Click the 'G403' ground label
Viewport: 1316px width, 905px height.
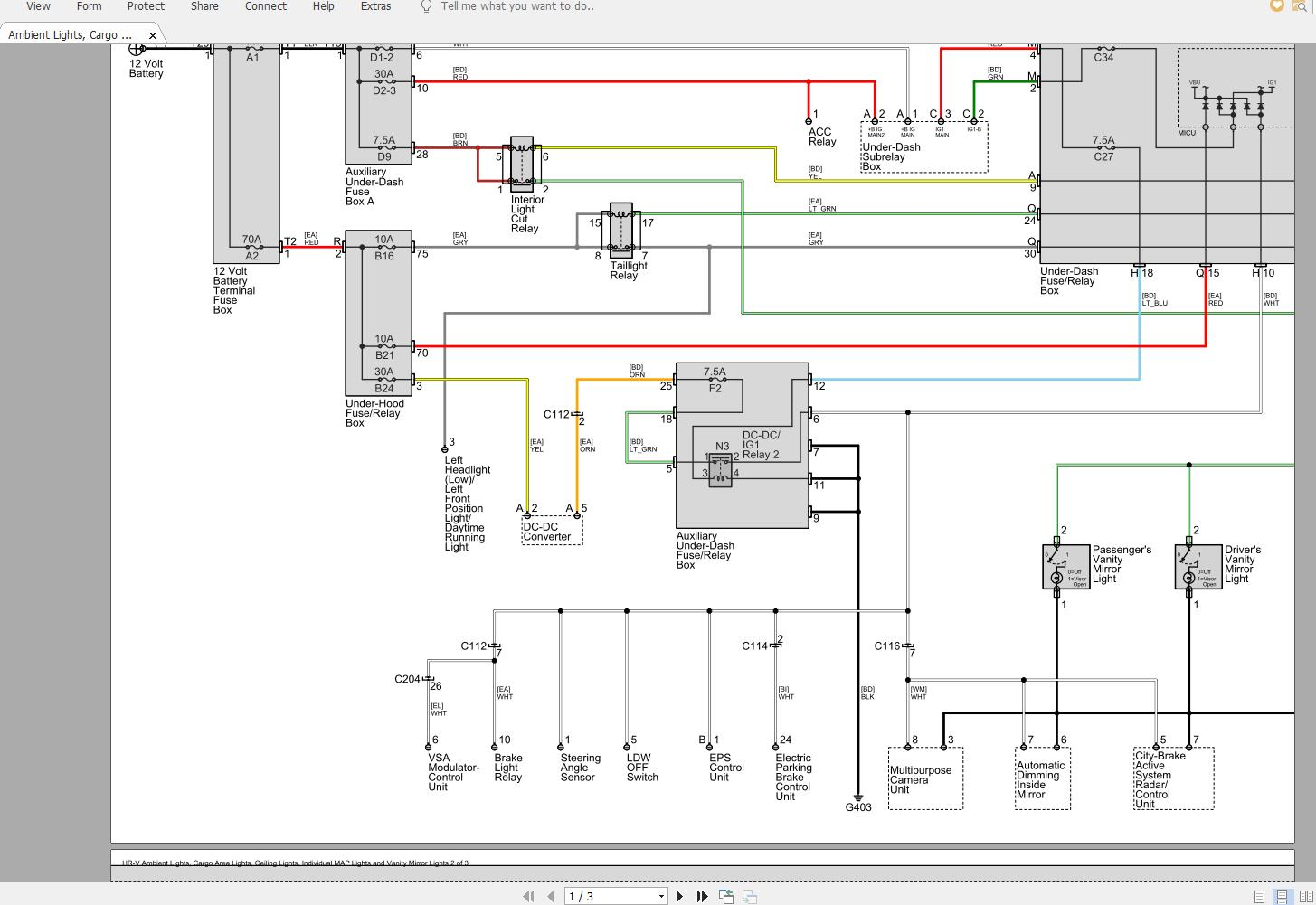[x=858, y=806]
